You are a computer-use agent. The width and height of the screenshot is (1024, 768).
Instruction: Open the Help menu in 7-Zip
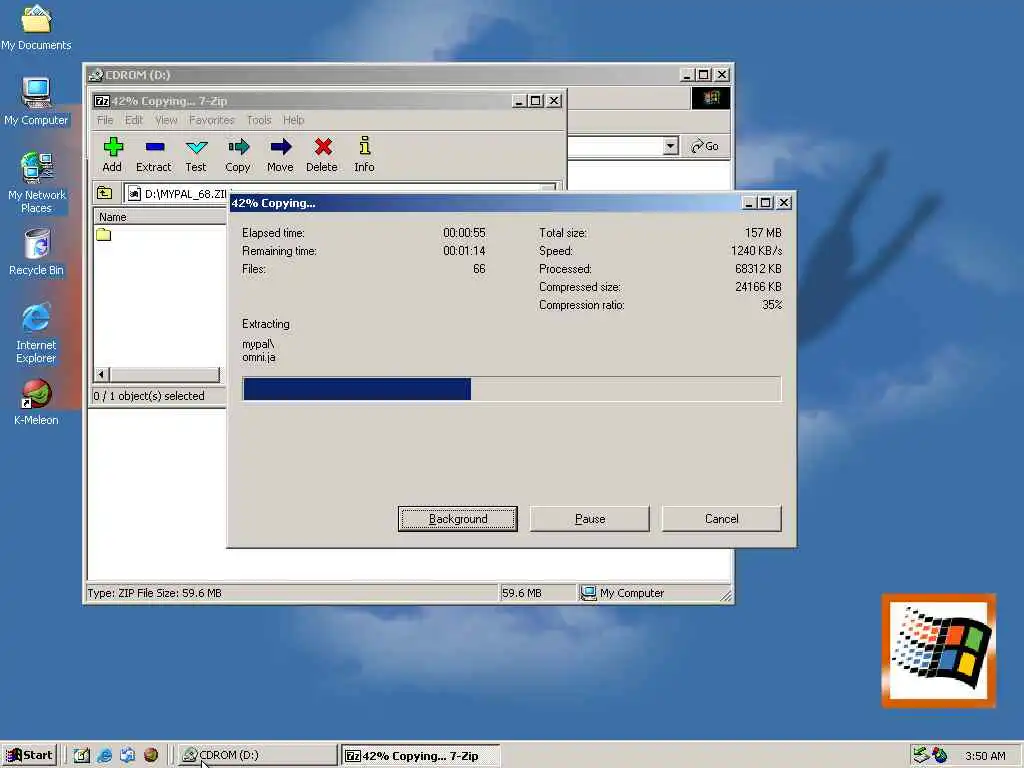pos(293,120)
